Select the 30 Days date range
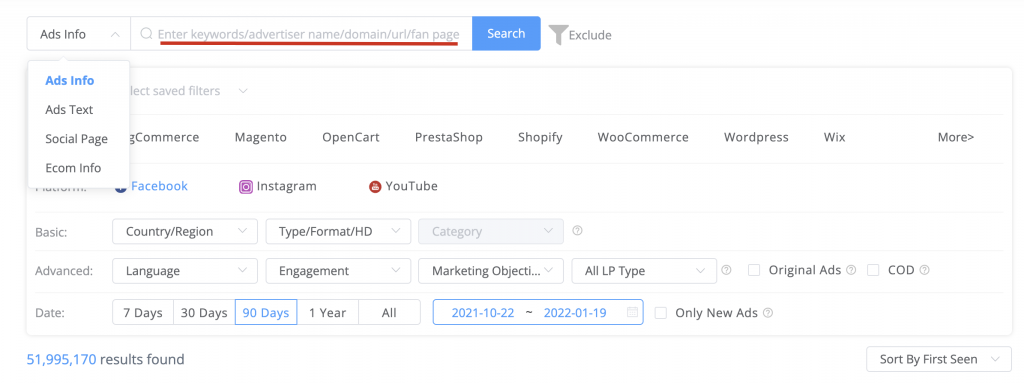Image resolution: width=1024 pixels, height=384 pixels. click(204, 313)
